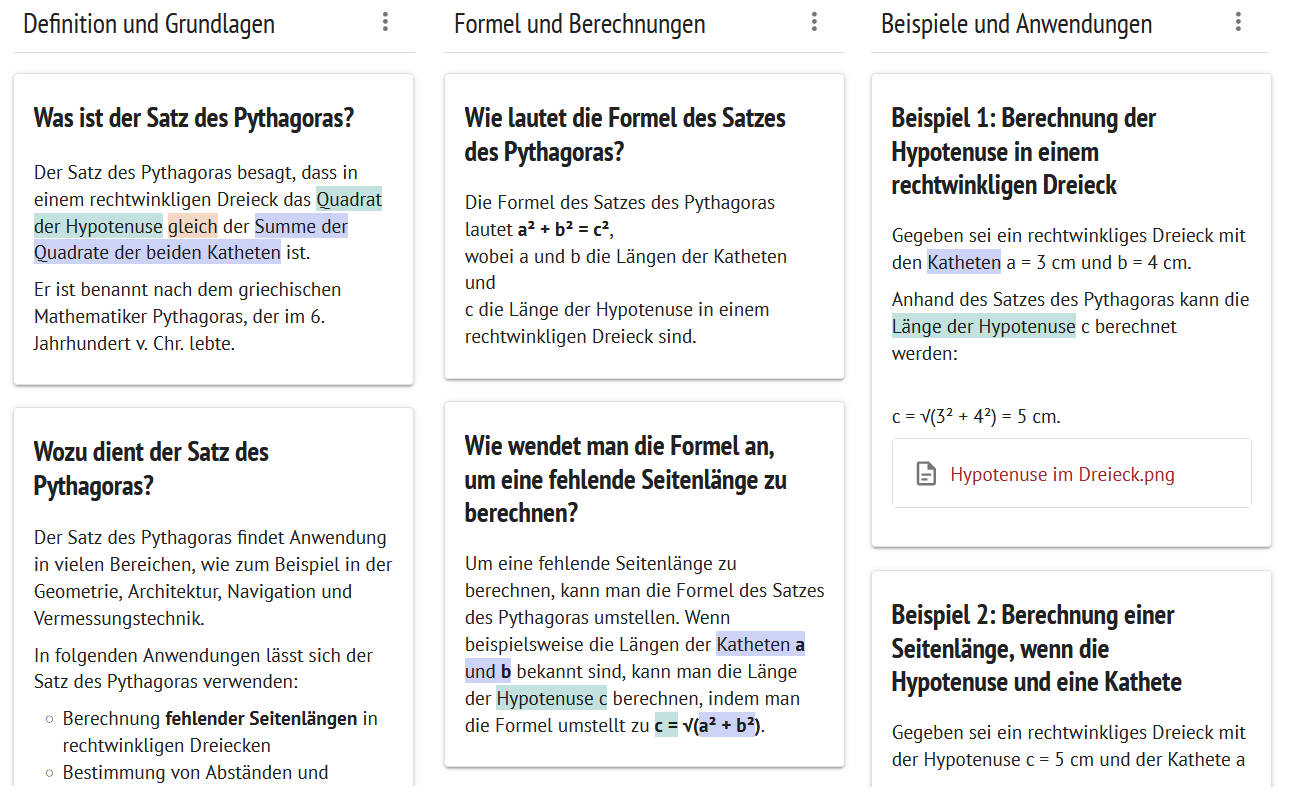Click the document icon next to Hypotenuse im Dreieck.png

[x=927, y=474]
